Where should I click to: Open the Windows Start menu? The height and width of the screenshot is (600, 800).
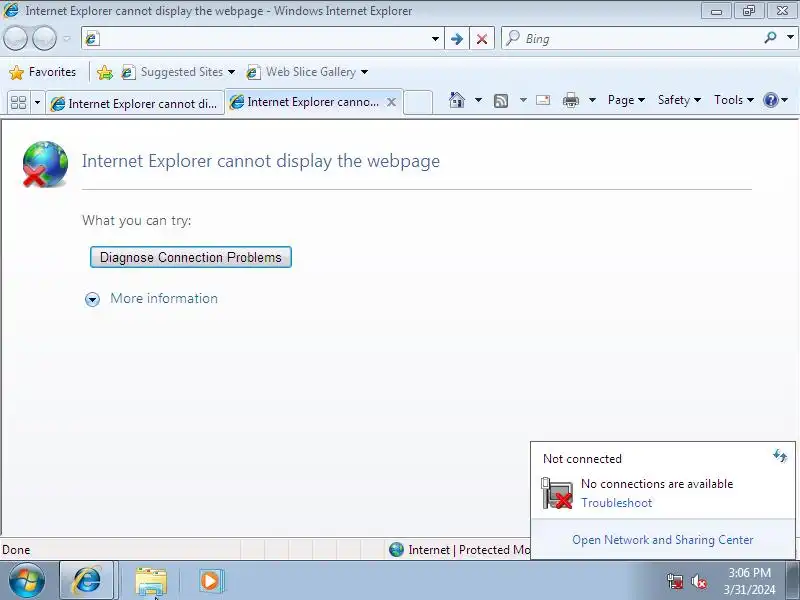[x=27, y=581]
